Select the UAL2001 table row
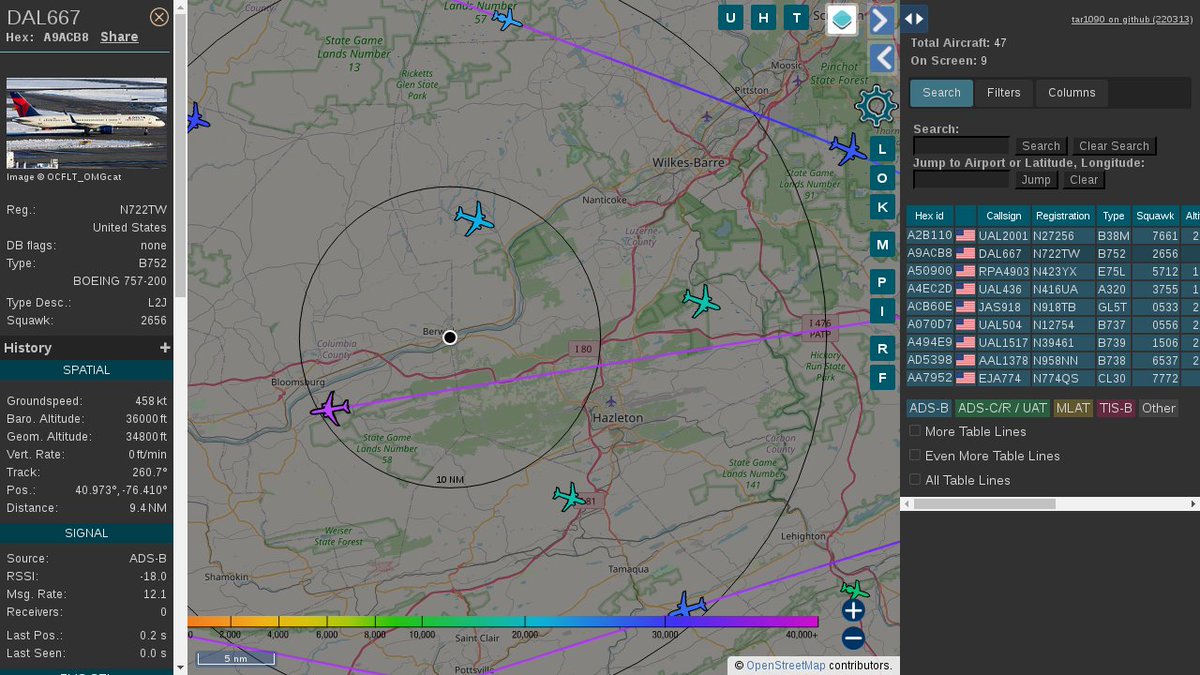This screenshot has height=675, width=1200. pyautogui.click(x=1053, y=236)
